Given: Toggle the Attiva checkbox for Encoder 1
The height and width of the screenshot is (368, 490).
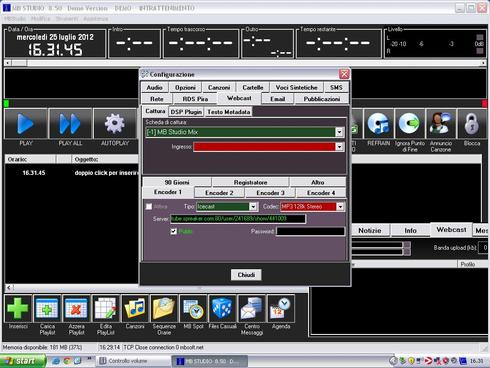Looking at the screenshot, I should click(149, 207).
